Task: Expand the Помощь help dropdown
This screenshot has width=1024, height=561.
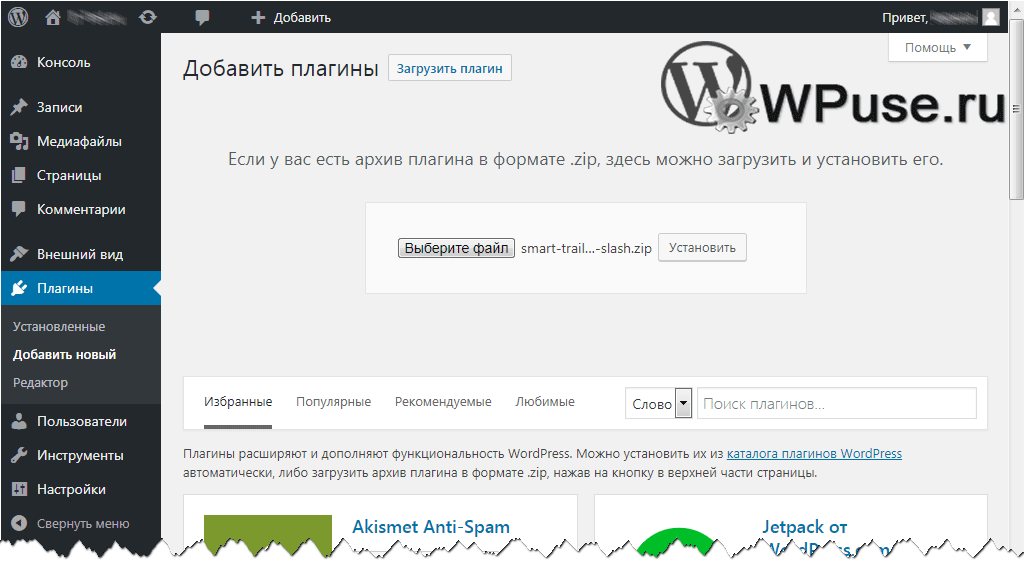Action: (x=937, y=47)
